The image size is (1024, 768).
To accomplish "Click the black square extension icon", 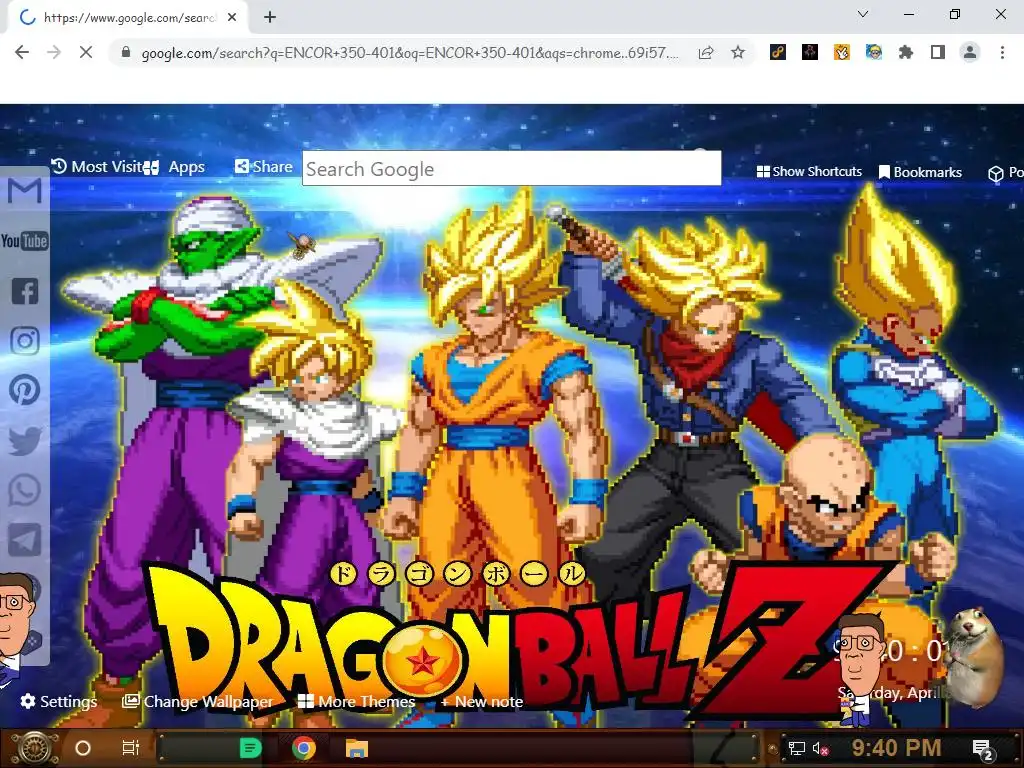I will pyautogui.click(x=810, y=52).
